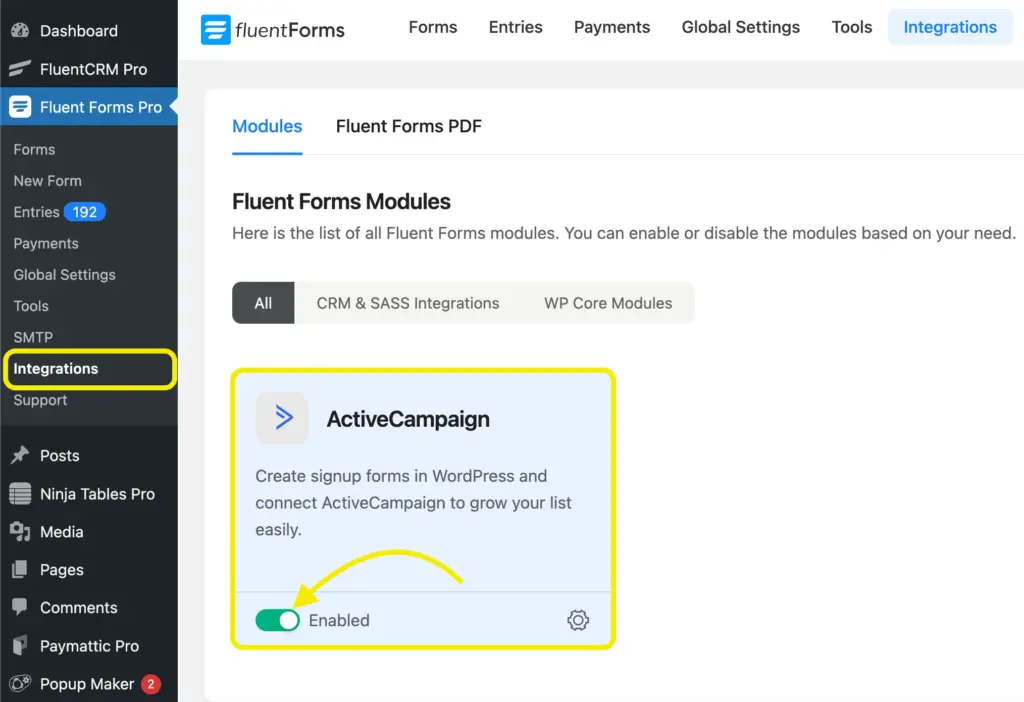Image resolution: width=1024 pixels, height=702 pixels.
Task: Switch to the Fluent Forms PDF tab
Action: [408, 126]
